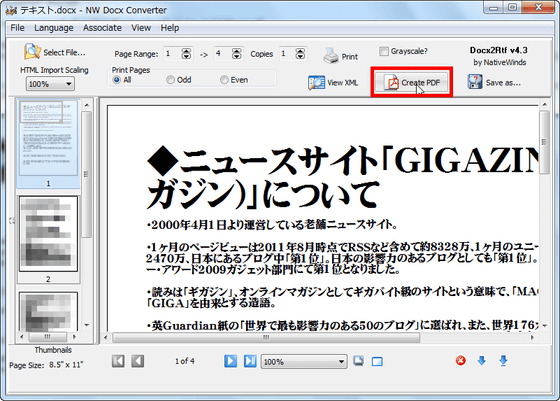
Task: Go to next page
Action: pos(230,361)
